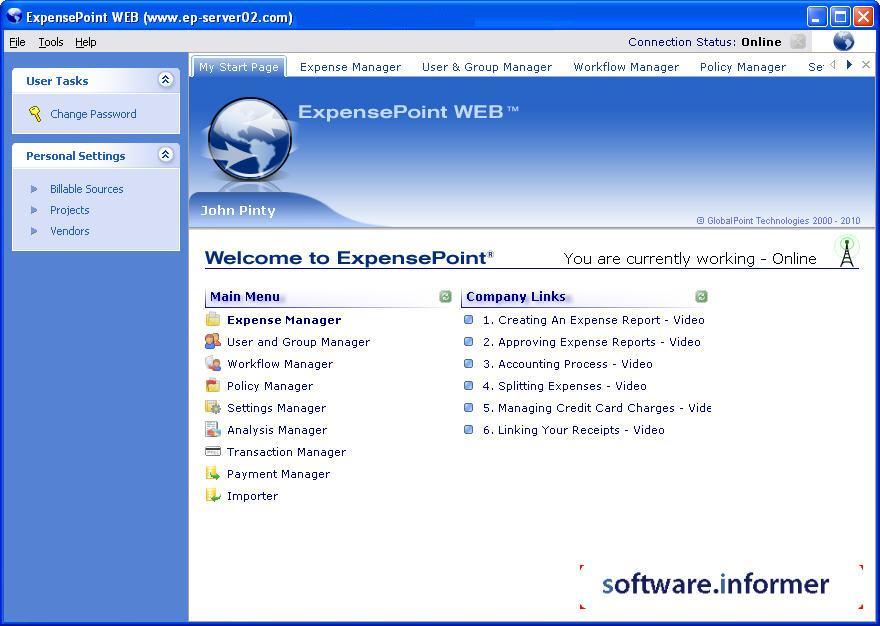Open Billable Sources settings
The width and height of the screenshot is (880, 626).
coord(86,189)
